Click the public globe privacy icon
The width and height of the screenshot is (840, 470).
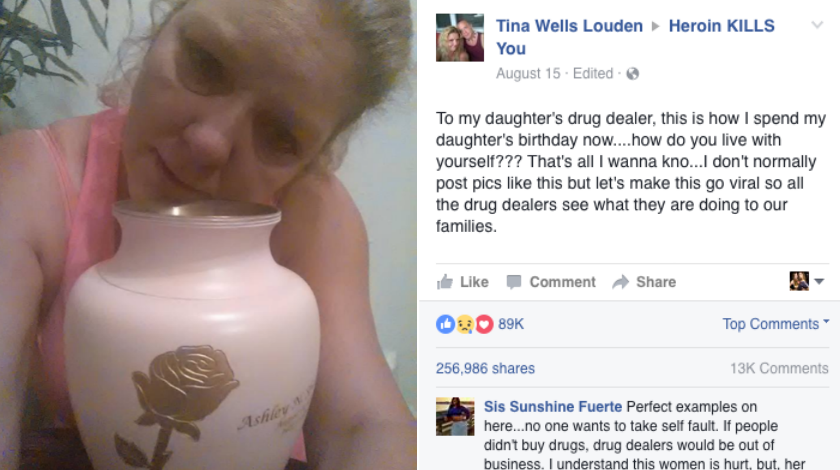point(633,73)
